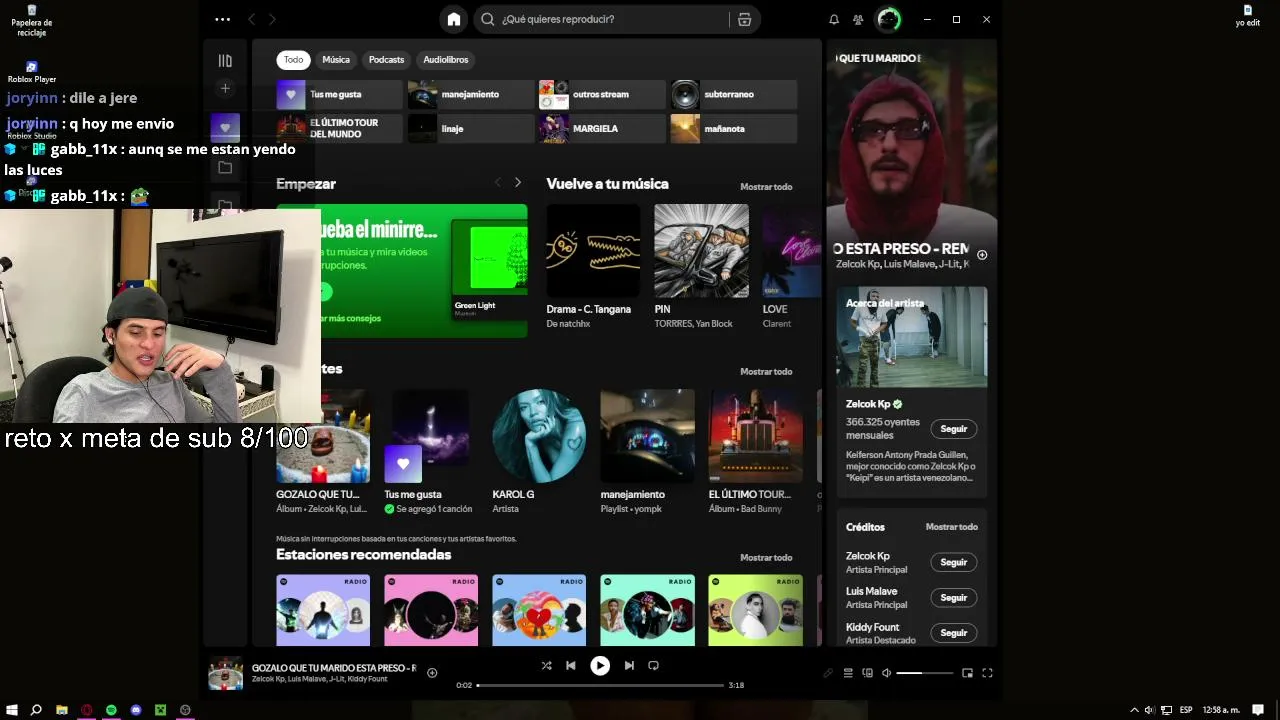Open the Browse icon in search bar
Screen dimensions: 1280x720
click(x=744, y=19)
